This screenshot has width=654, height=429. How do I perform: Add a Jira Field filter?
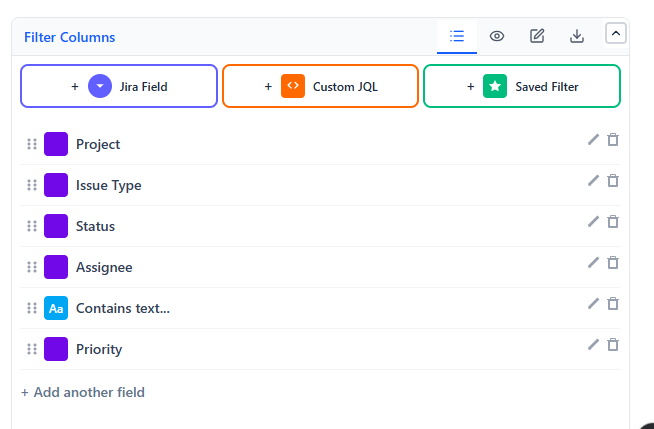coord(119,86)
